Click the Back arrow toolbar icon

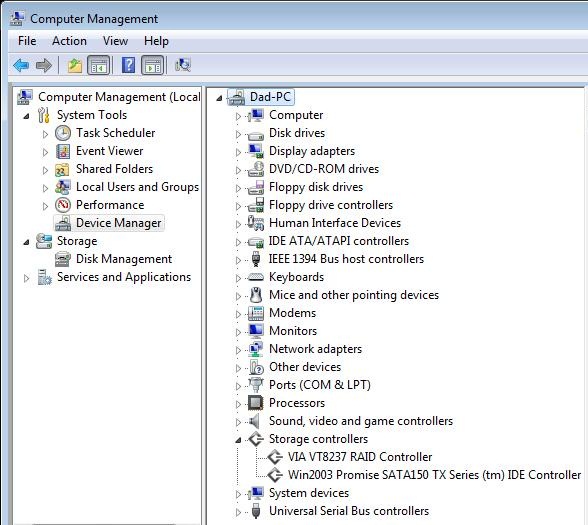pyautogui.click(x=21, y=65)
